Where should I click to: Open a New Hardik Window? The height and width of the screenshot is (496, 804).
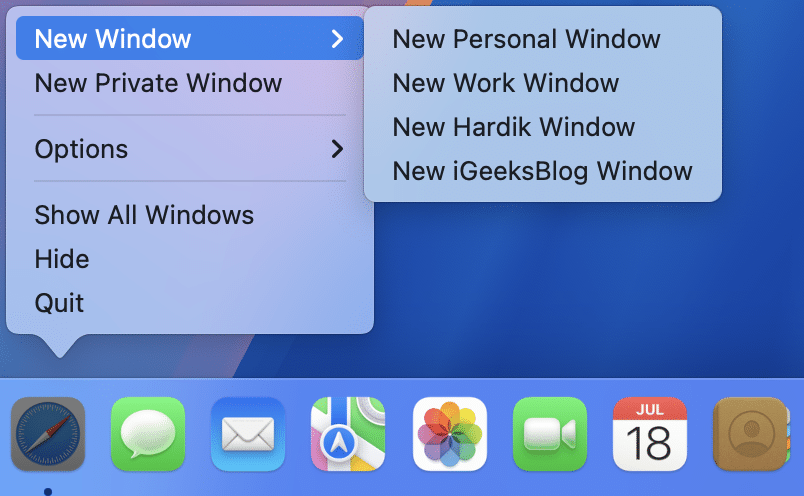point(543,127)
